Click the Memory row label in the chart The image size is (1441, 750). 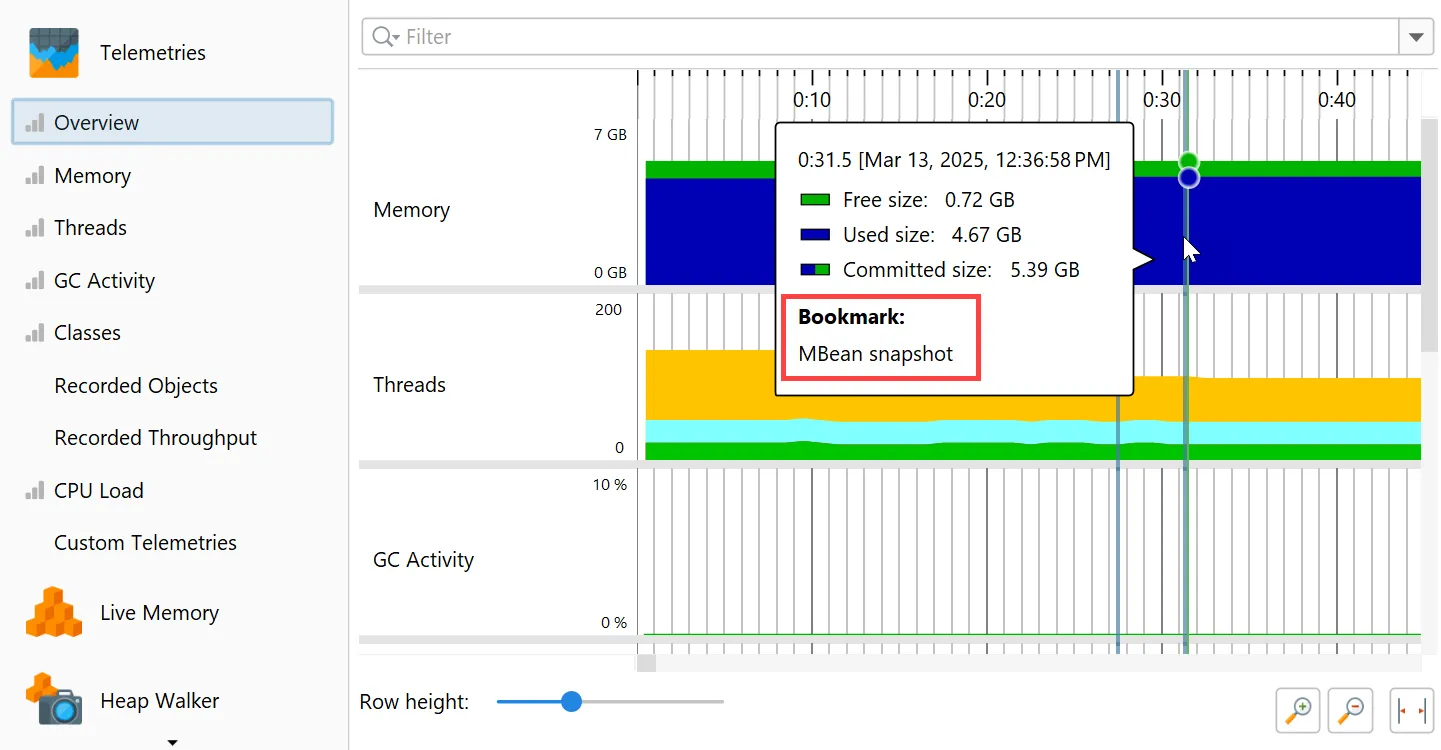411,210
